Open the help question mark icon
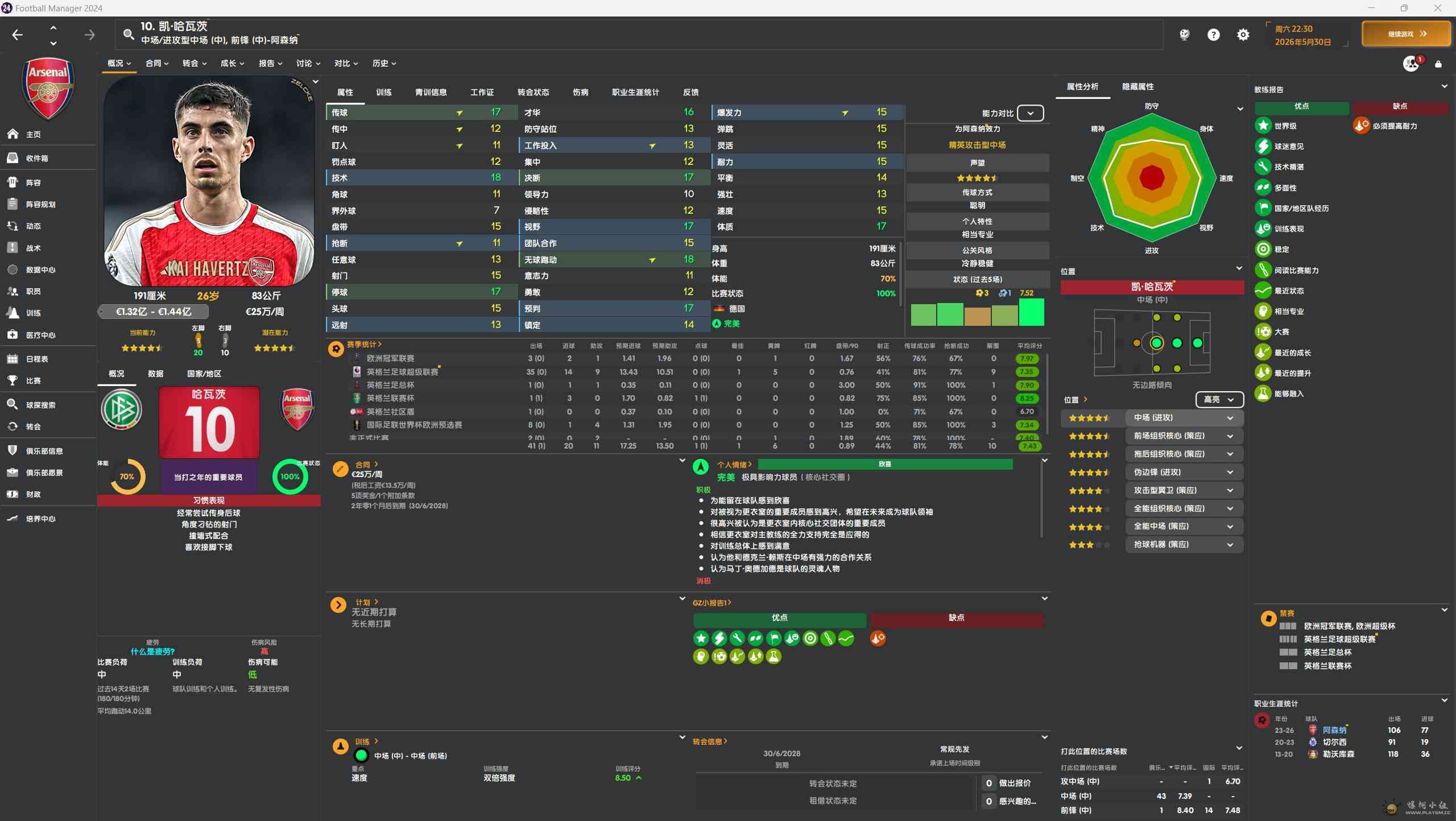 [1213, 35]
